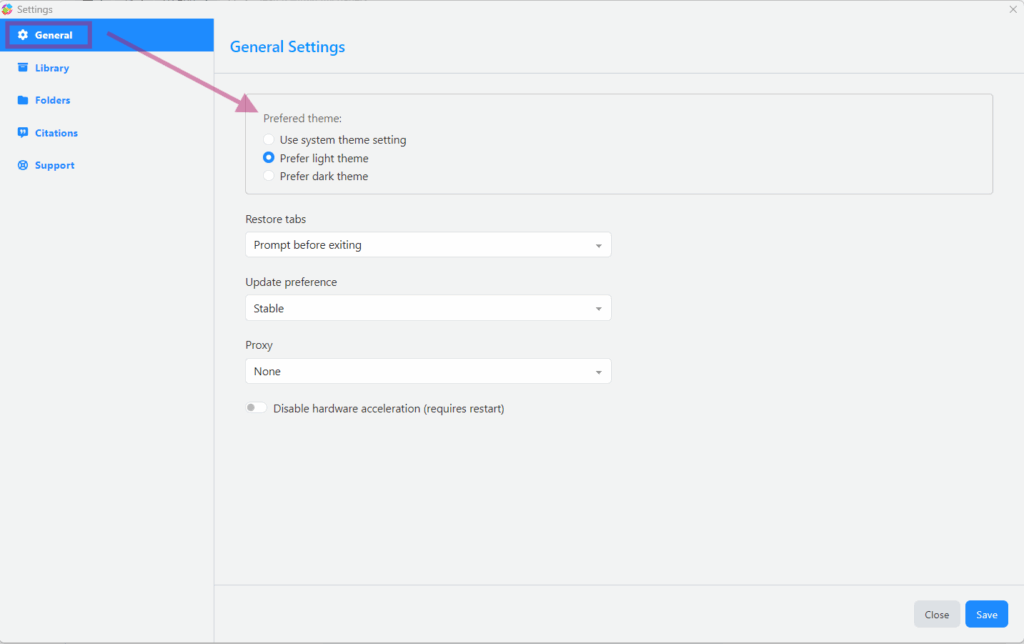Open the Proxy dropdown menu
The width and height of the screenshot is (1024, 644).
tap(427, 371)
